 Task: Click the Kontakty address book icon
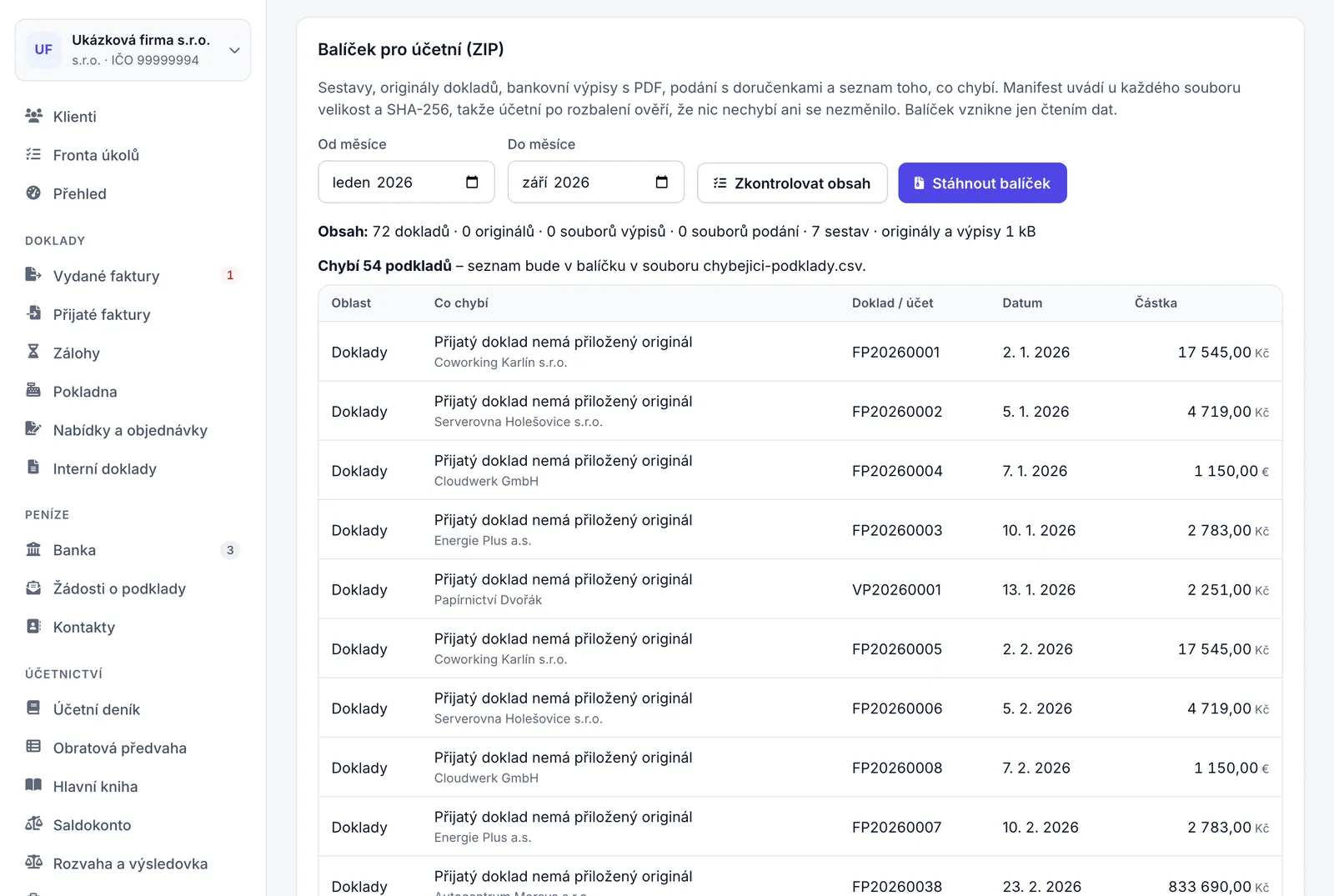coord(33,625)
